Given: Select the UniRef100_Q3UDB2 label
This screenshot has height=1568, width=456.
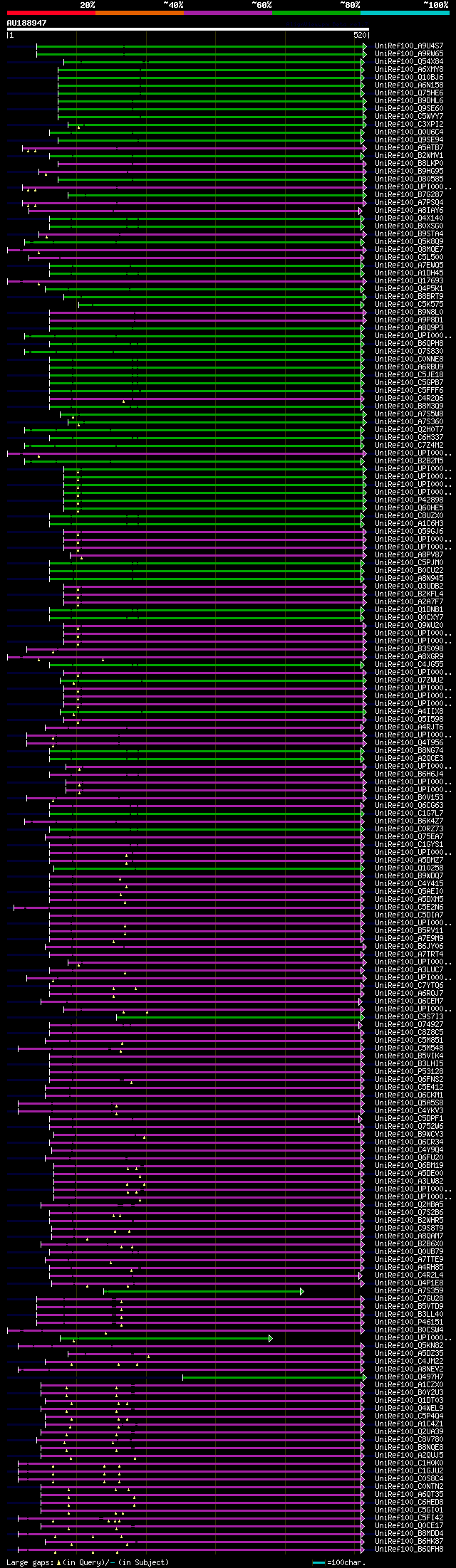Looking at the screenshot, I should click(409, 586).
